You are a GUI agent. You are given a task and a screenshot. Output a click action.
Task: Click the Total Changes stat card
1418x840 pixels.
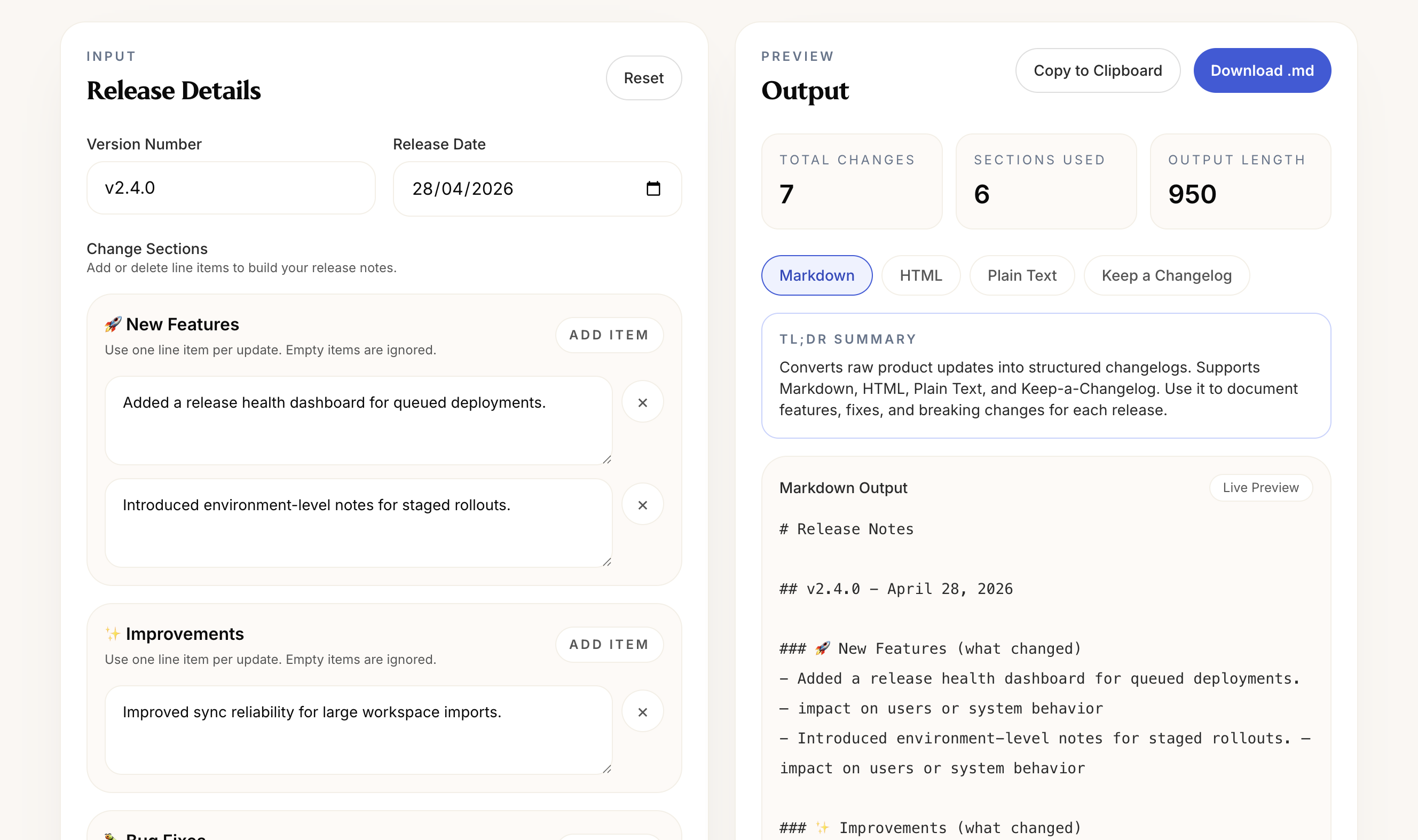[851, 181]
